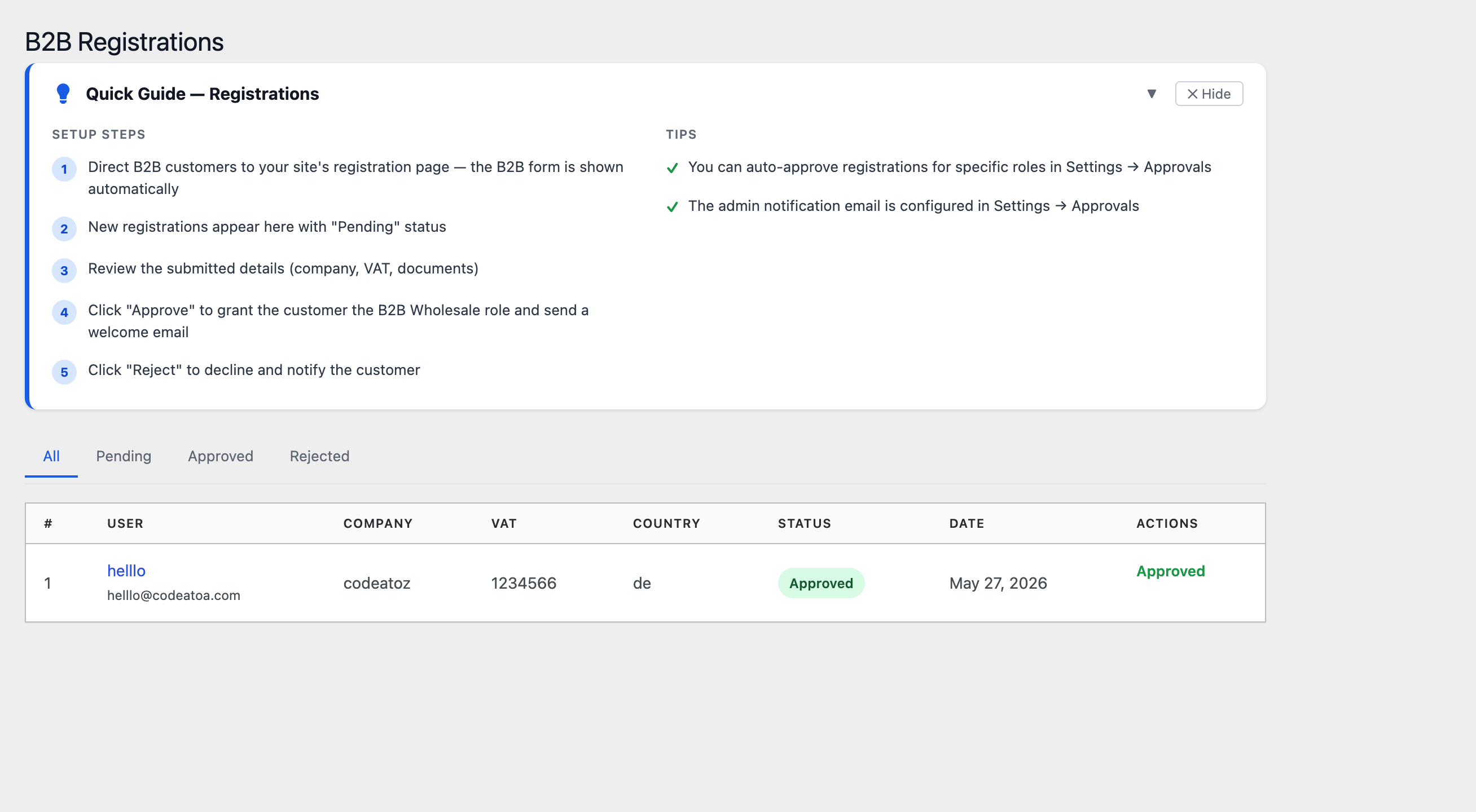This screenshot has width=1476, height=812.
Task: Click the email helllo@codeatoa.com
Action: [x=174, y=595]
